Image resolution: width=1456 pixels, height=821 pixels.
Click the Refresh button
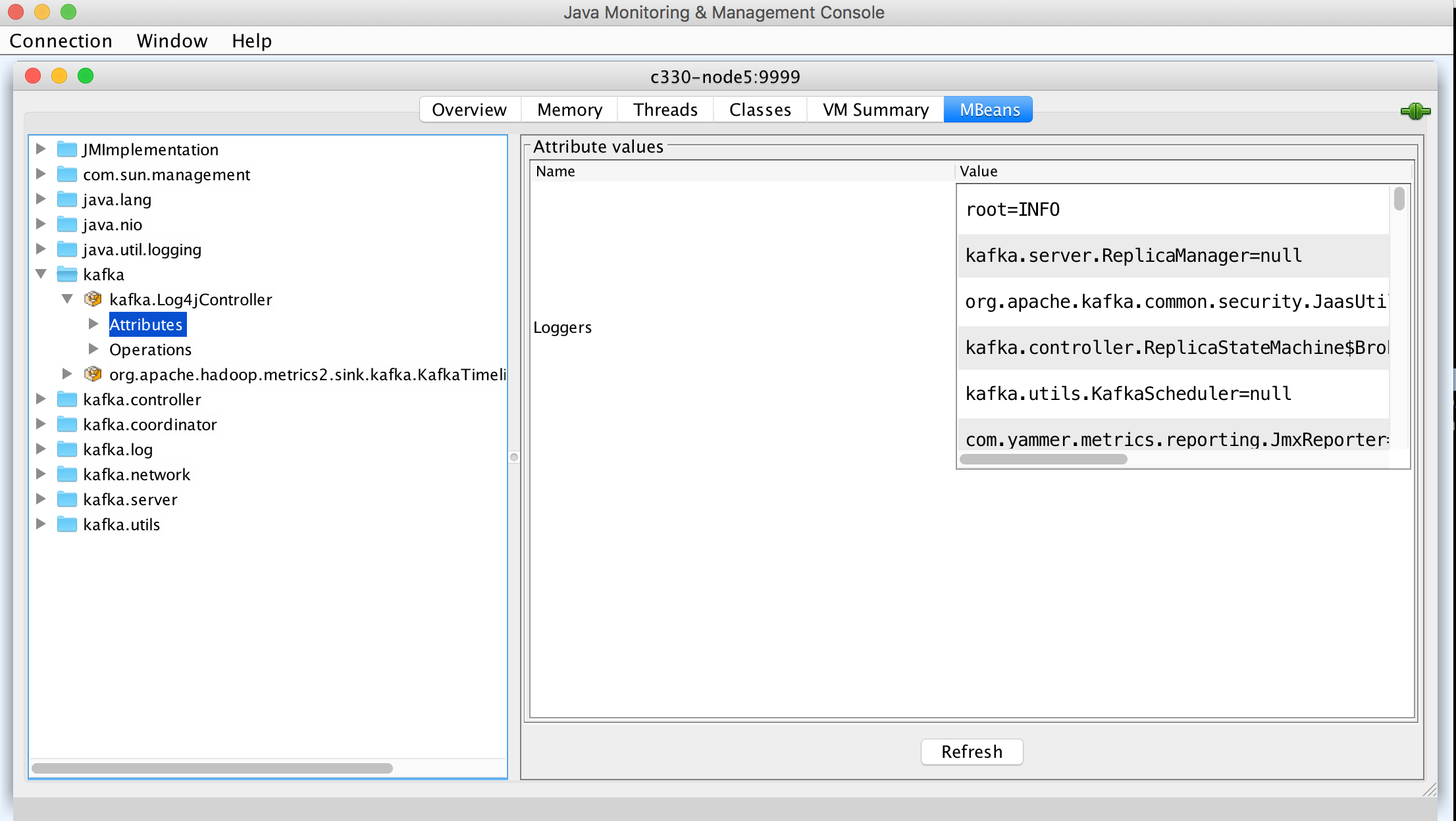click(x=972, y=751)
